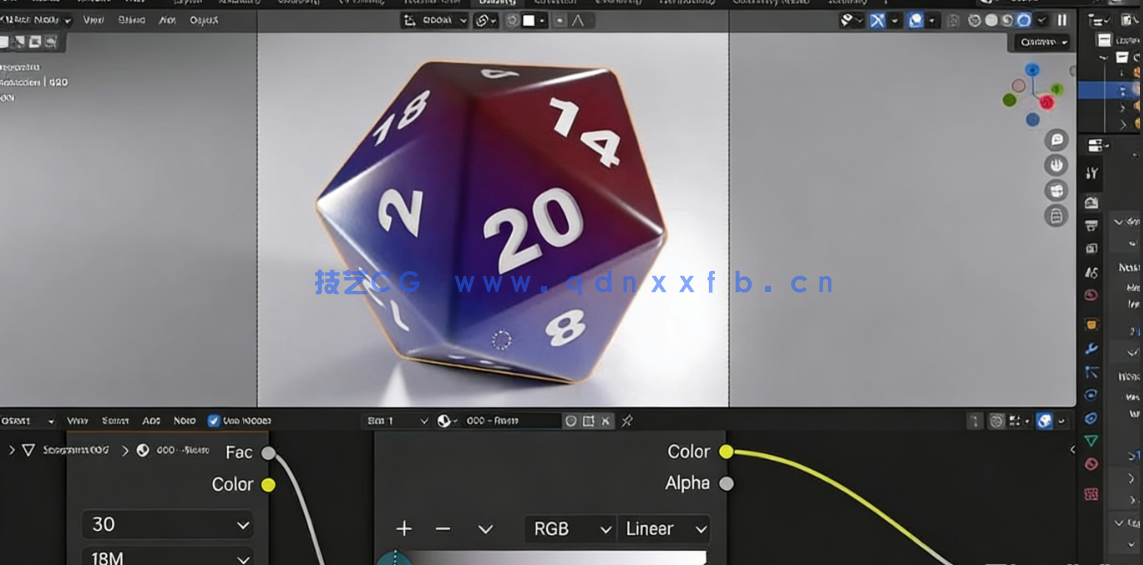Open the RGB color mode dropdown

(x=569, y=529)
